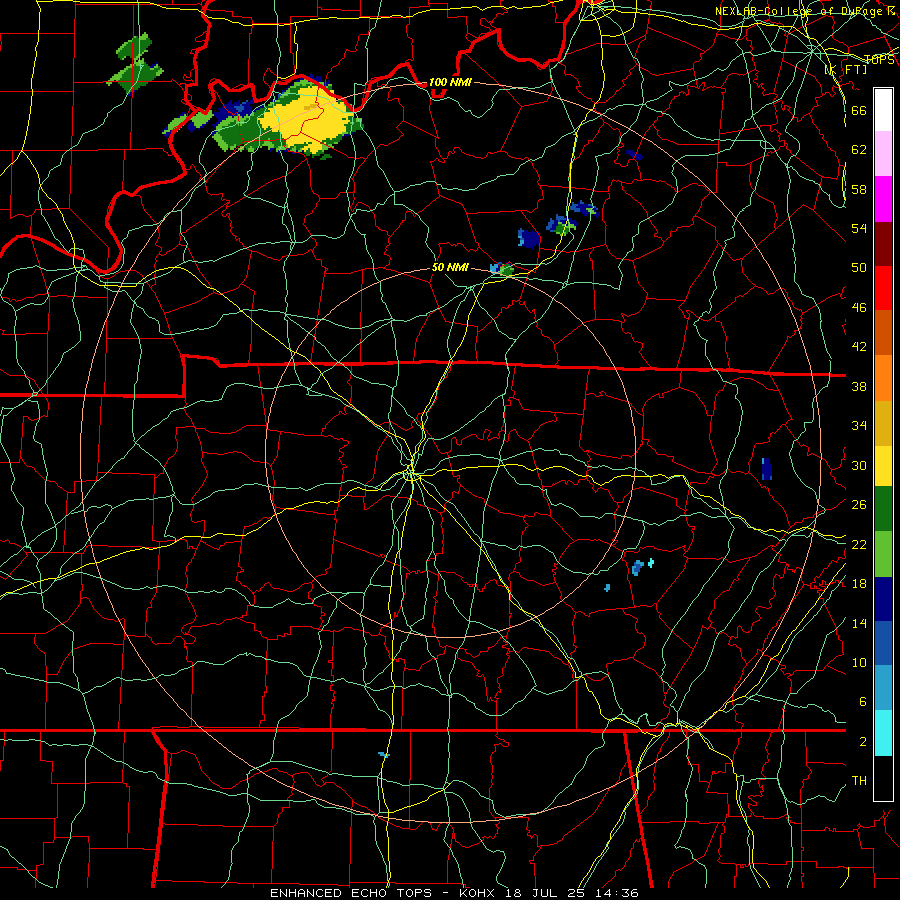Select the dark red legend swatch
Viewport: 900px width, 900px height.
click(883, 245)
